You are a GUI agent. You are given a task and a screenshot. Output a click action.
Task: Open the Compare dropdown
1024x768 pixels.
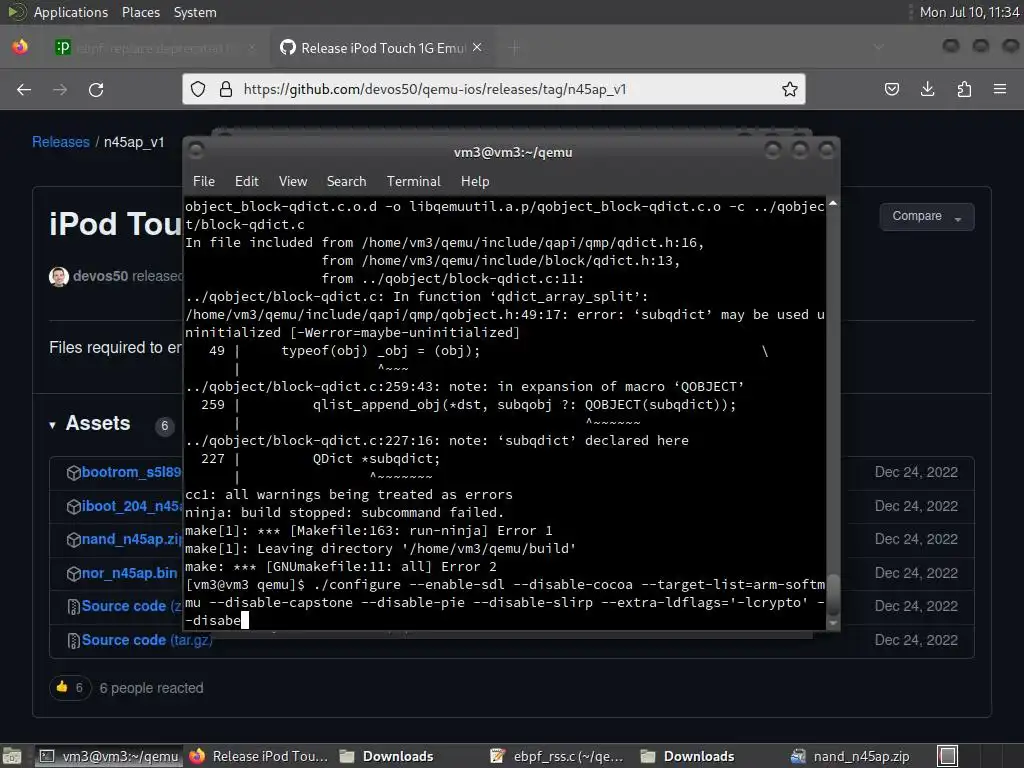(x=927, y=216)
